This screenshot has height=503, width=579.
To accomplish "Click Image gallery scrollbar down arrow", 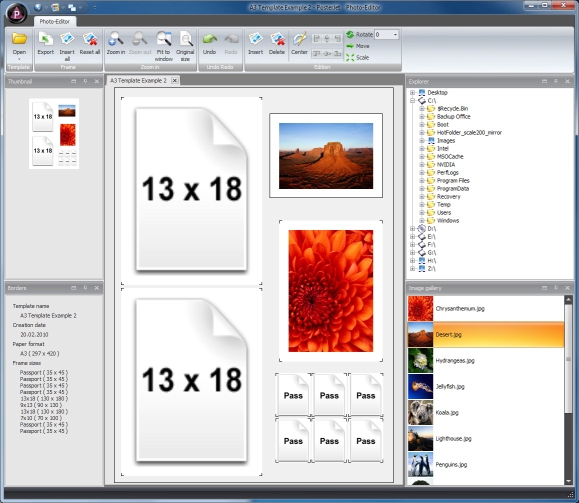I will (568, 481).
